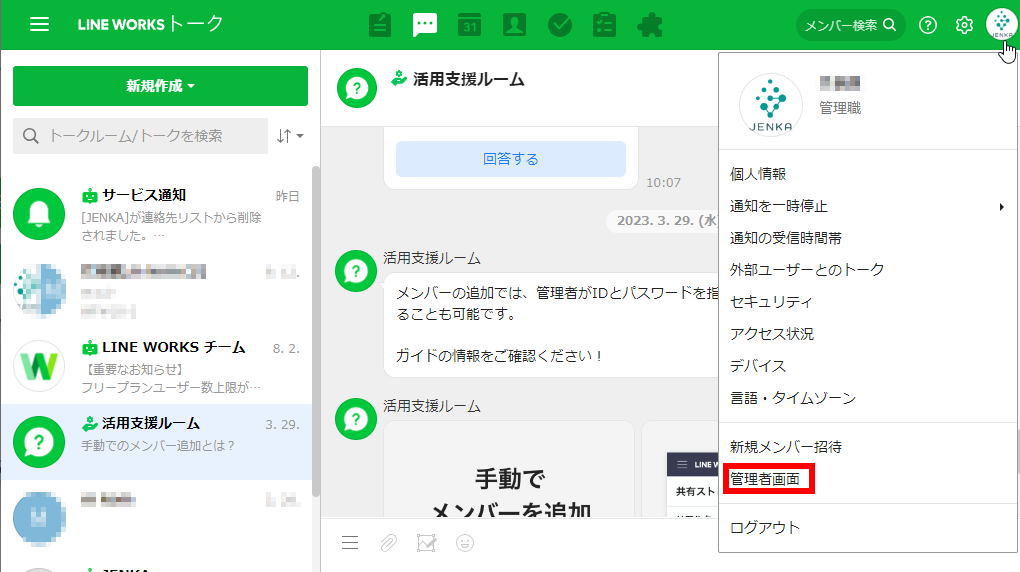Click the 活用支援ルーム avatar in chat header
Screen dimensions: 1020x572
point(356,88)
